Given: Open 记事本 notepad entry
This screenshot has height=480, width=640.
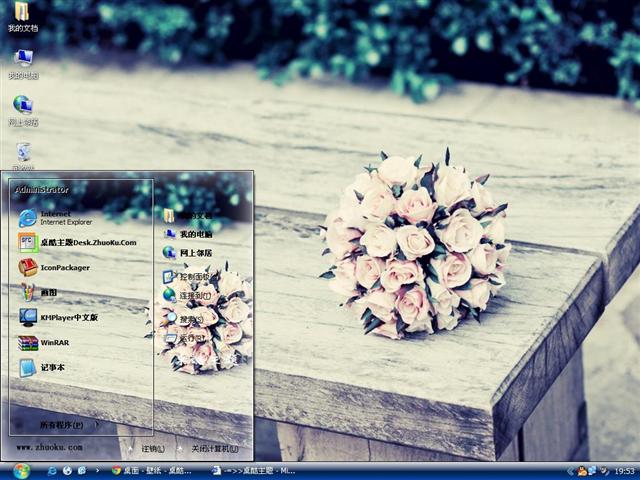Looking at the screenshot, I should point(42,368).
